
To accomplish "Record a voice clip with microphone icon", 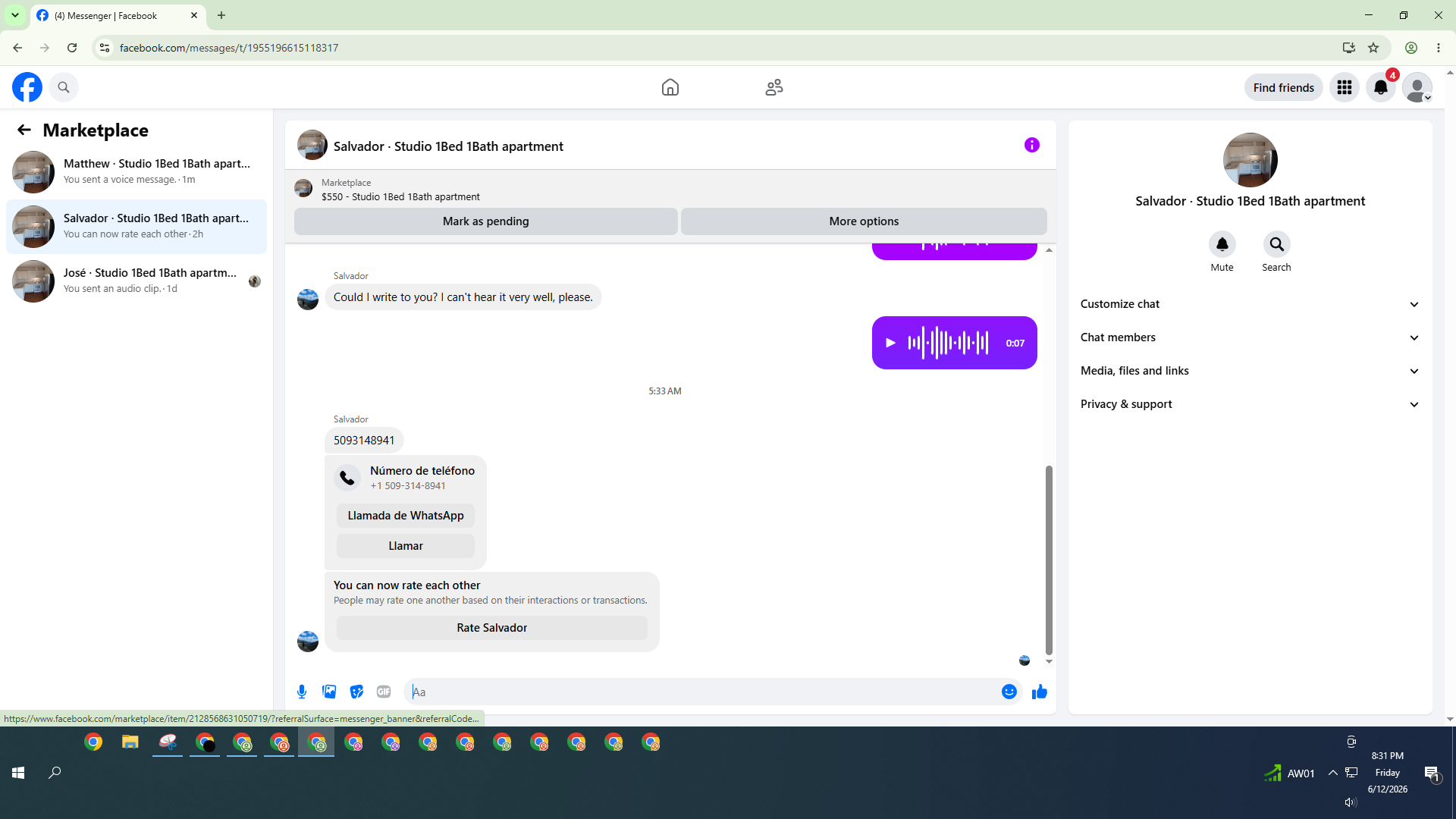I will coord(302,692).
